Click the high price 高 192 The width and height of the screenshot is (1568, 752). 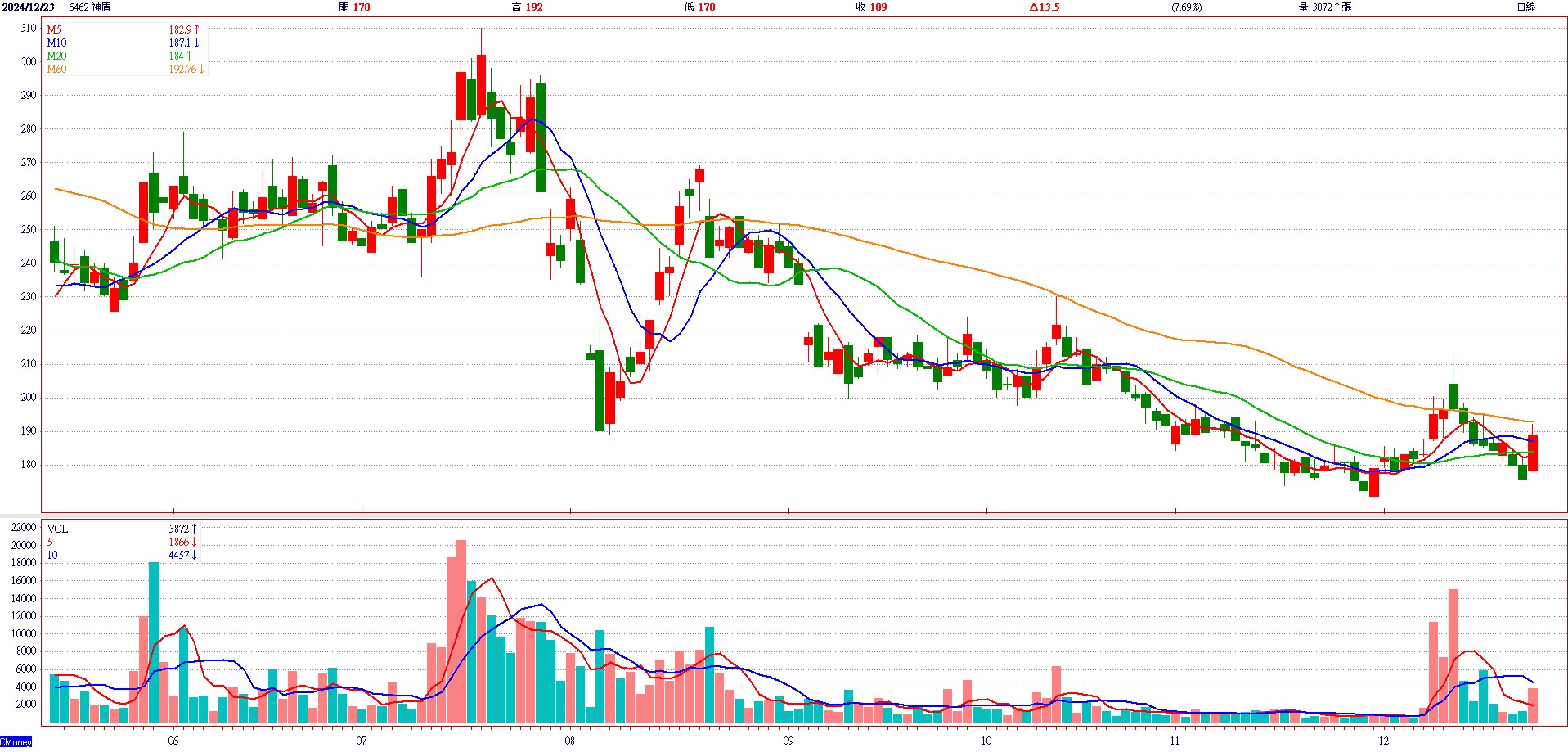click(527, 7)
